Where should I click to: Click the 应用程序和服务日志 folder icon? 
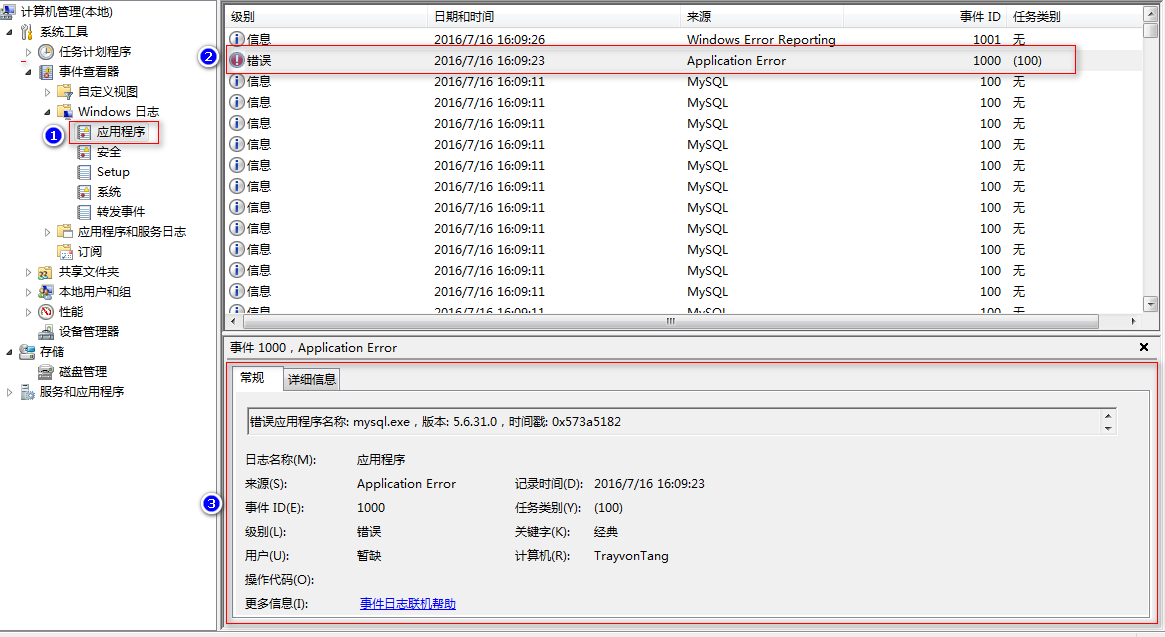65,231
